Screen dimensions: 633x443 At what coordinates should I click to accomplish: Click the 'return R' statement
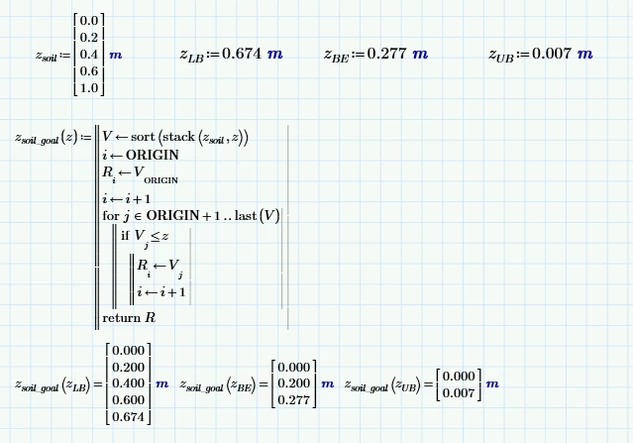129,318
